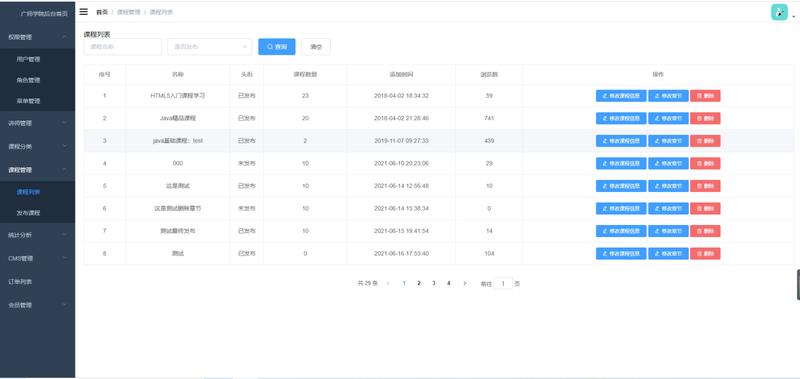Click the 浏览数 column header
This screenshot has height=379, width=800.
click(x=489, y=74)
